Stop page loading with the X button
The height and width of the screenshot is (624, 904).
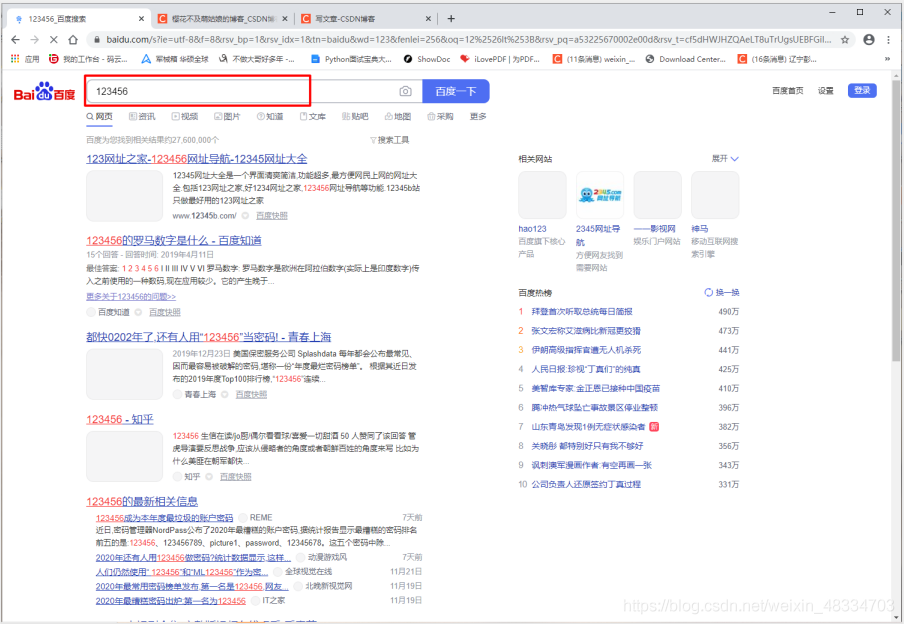point(54,39)
